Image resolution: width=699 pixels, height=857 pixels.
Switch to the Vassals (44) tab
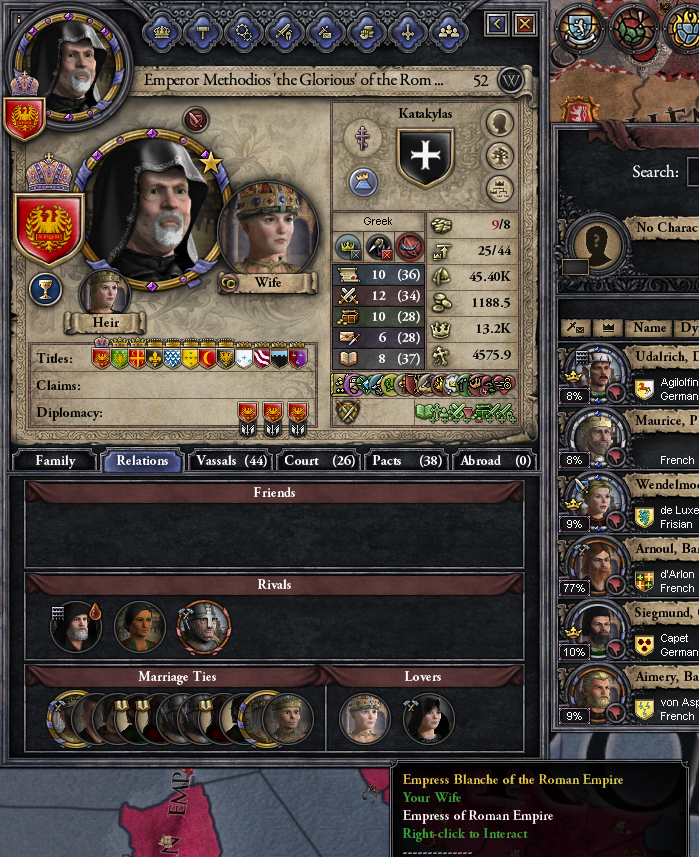231,461
